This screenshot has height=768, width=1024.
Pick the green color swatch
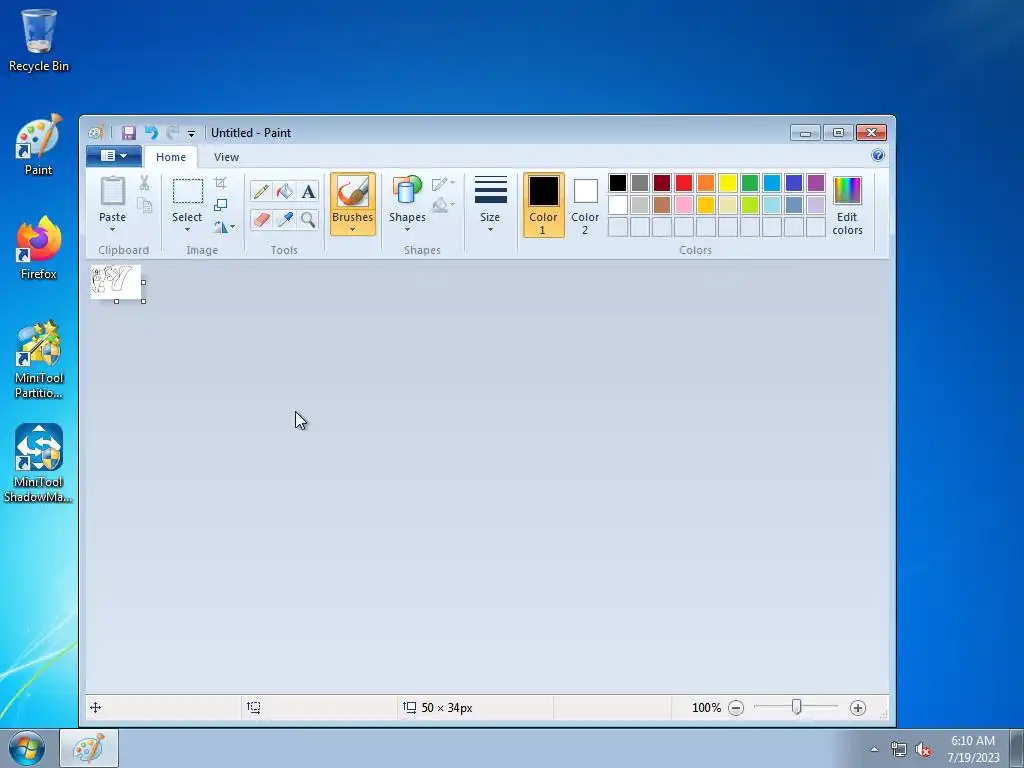point(750,183)
